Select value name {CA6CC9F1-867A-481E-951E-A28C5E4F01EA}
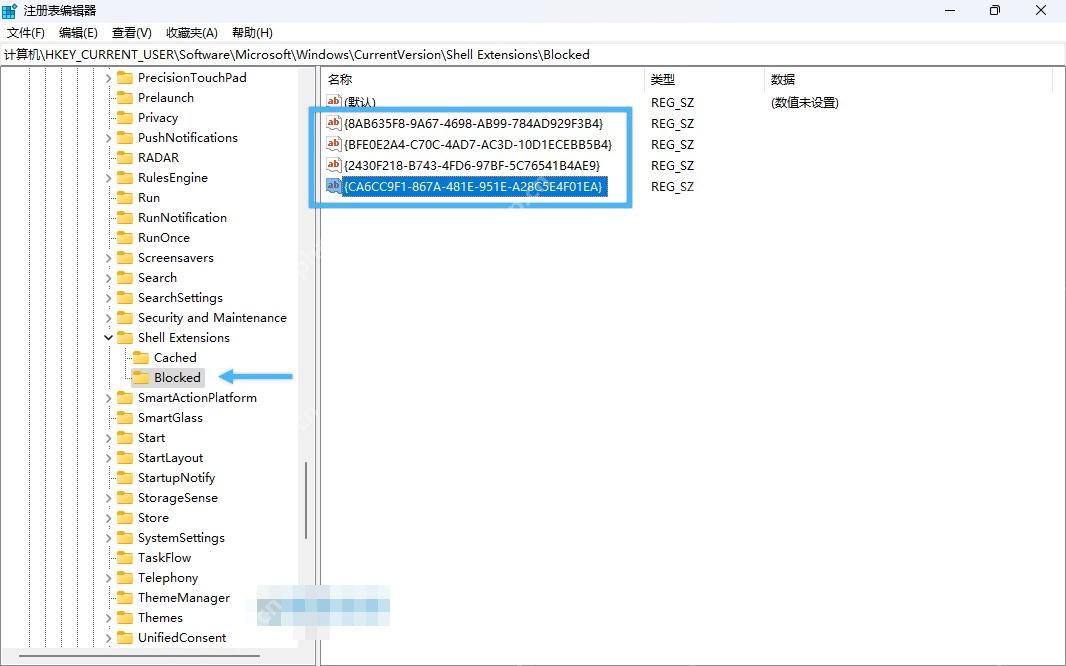 tap(474, 187)
